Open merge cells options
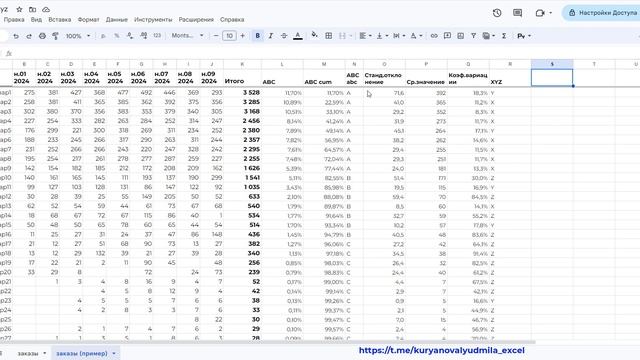 [x=344, y=36]
